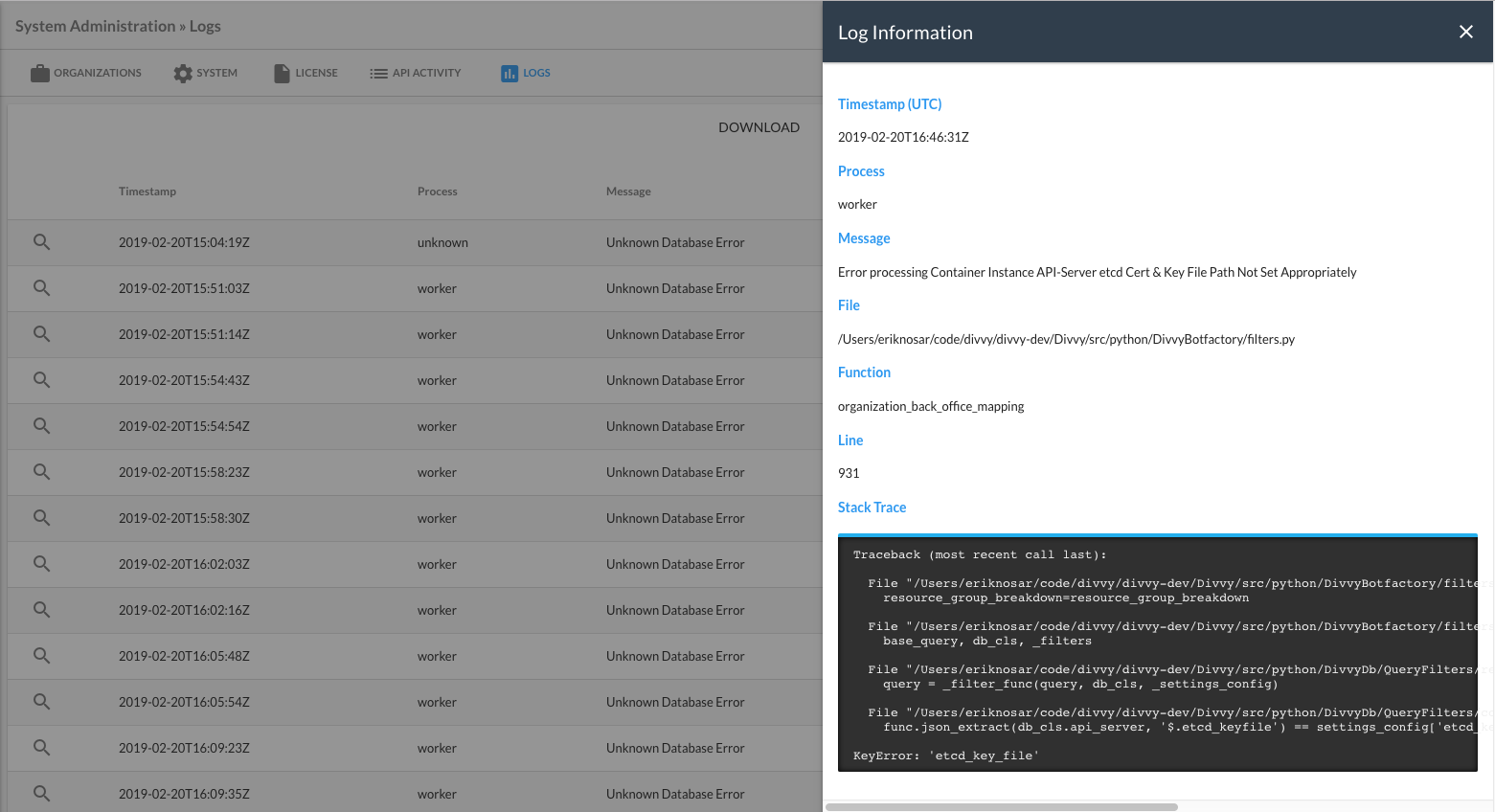
Task: Click the timestamp 2019-02-20T16:02:16Z cell
Action: point(184,610)
